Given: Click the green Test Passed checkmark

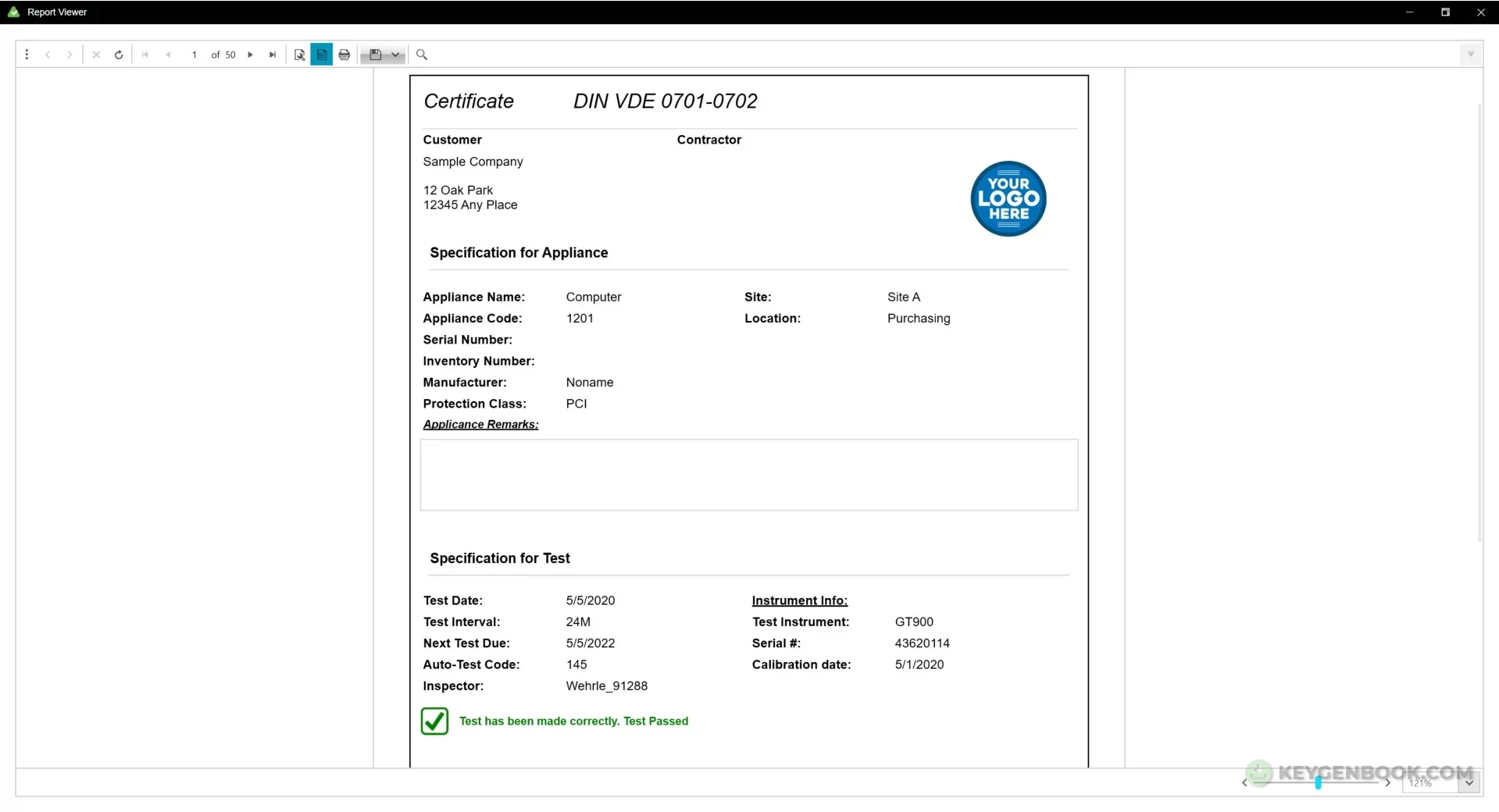Looking at the screenshot, I should pyautogui.click(x=434, y=721).
